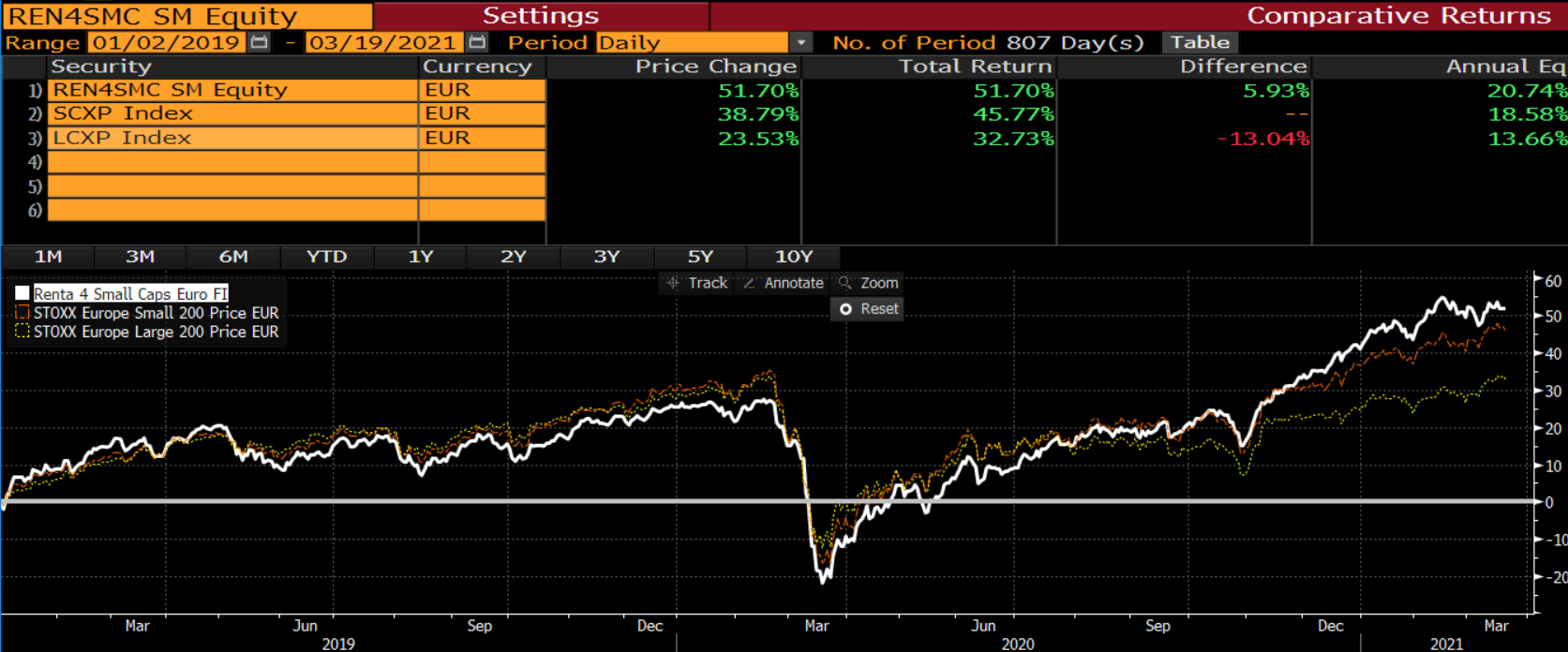Toggle Renta 4 Small Caps legend swatch
The height and width of the screenshot is (652, 1568).
(22, 293)
